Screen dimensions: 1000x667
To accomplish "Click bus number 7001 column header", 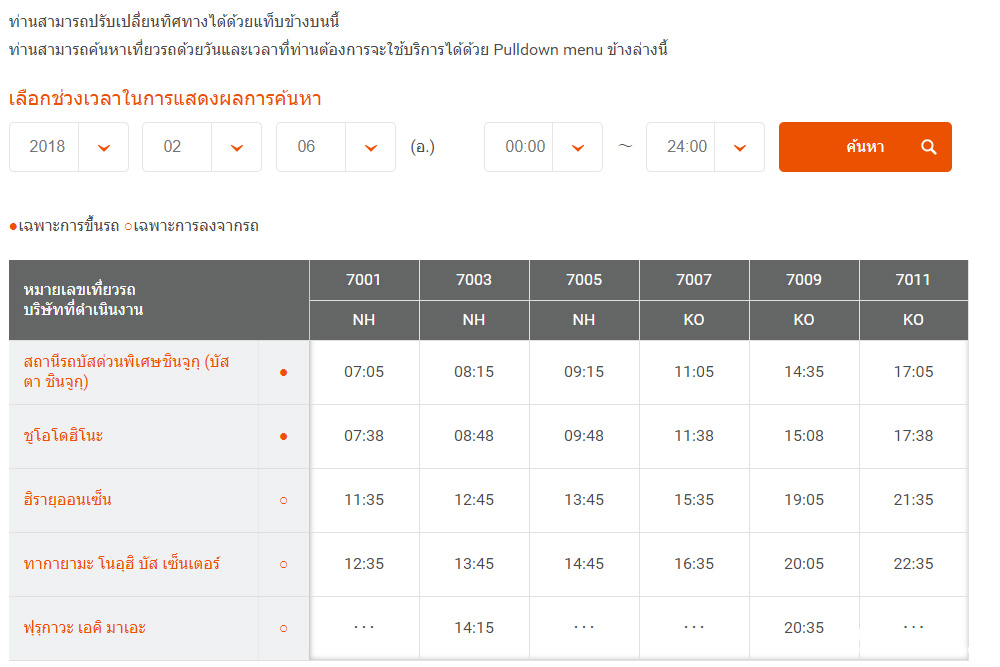I will point(364,280).
